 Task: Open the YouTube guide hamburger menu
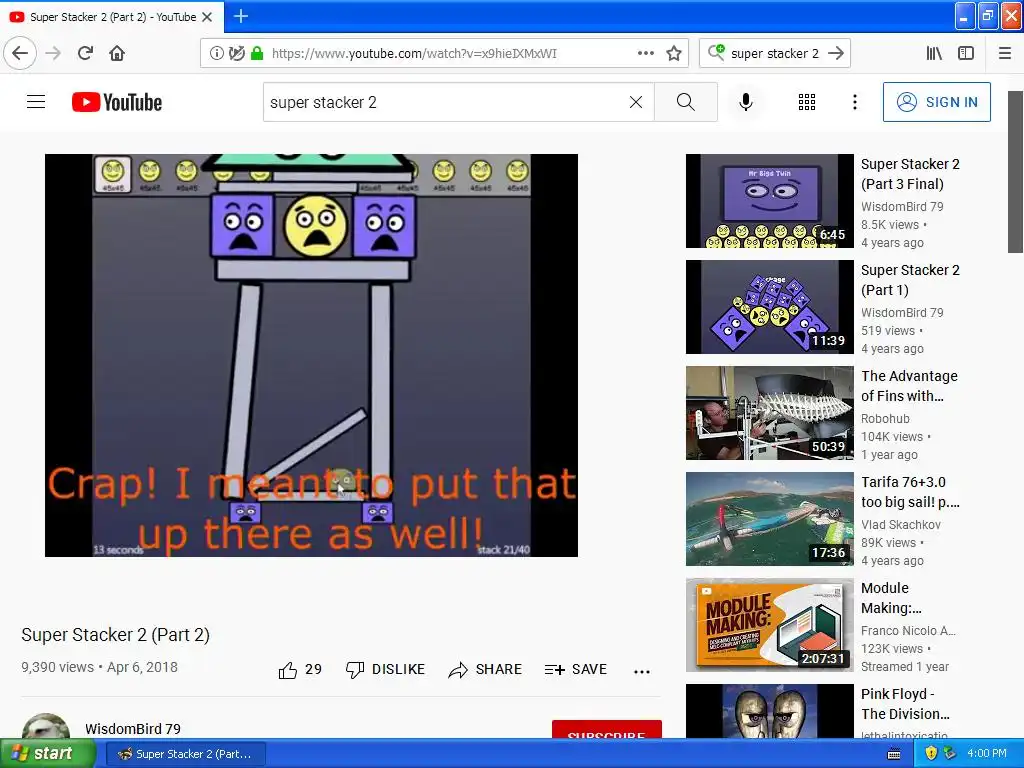click(36, 102)
